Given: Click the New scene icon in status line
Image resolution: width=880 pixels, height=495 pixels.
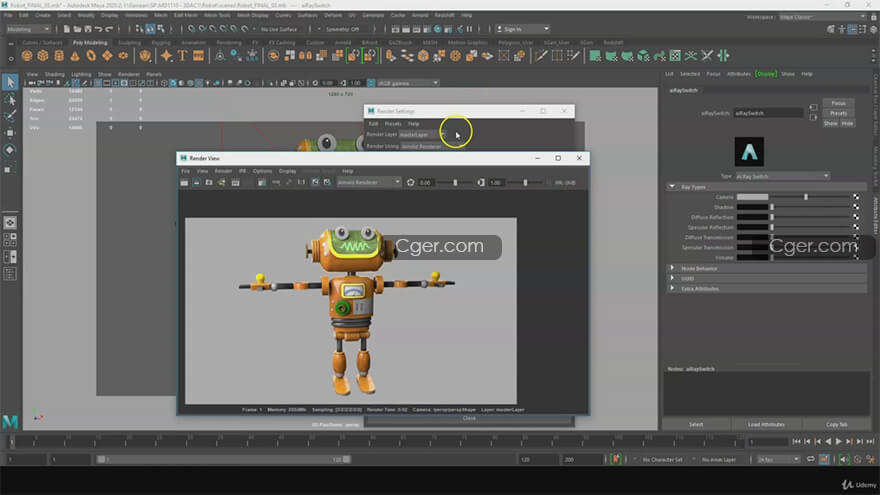Looking at the screenshot, I should [x=67, y=29].
